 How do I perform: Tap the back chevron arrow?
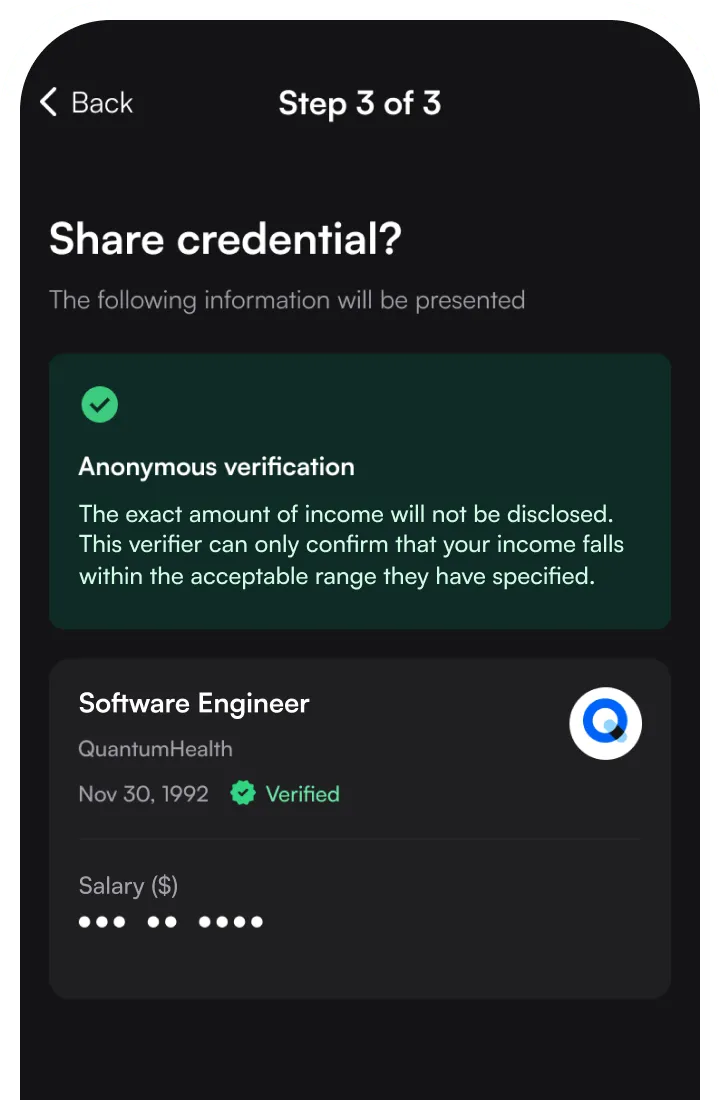[48, 102]
